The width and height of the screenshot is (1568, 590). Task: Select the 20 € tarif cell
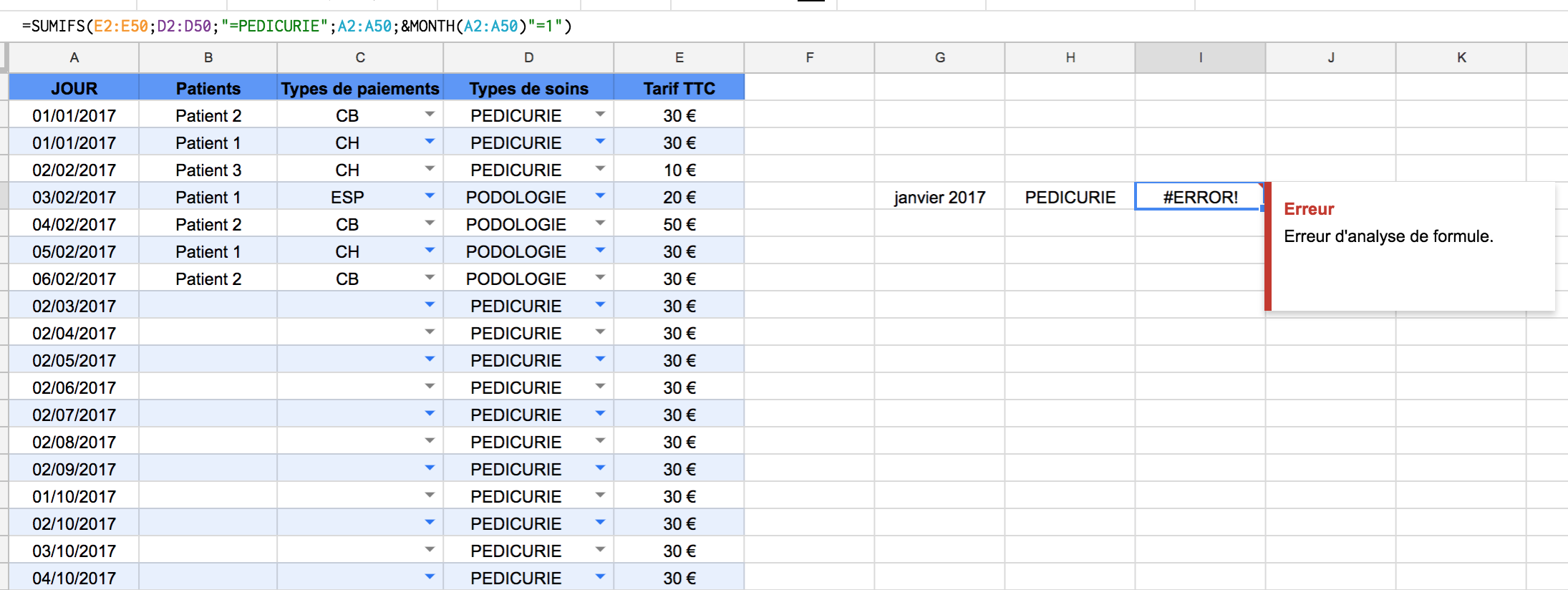pos(679,196)
